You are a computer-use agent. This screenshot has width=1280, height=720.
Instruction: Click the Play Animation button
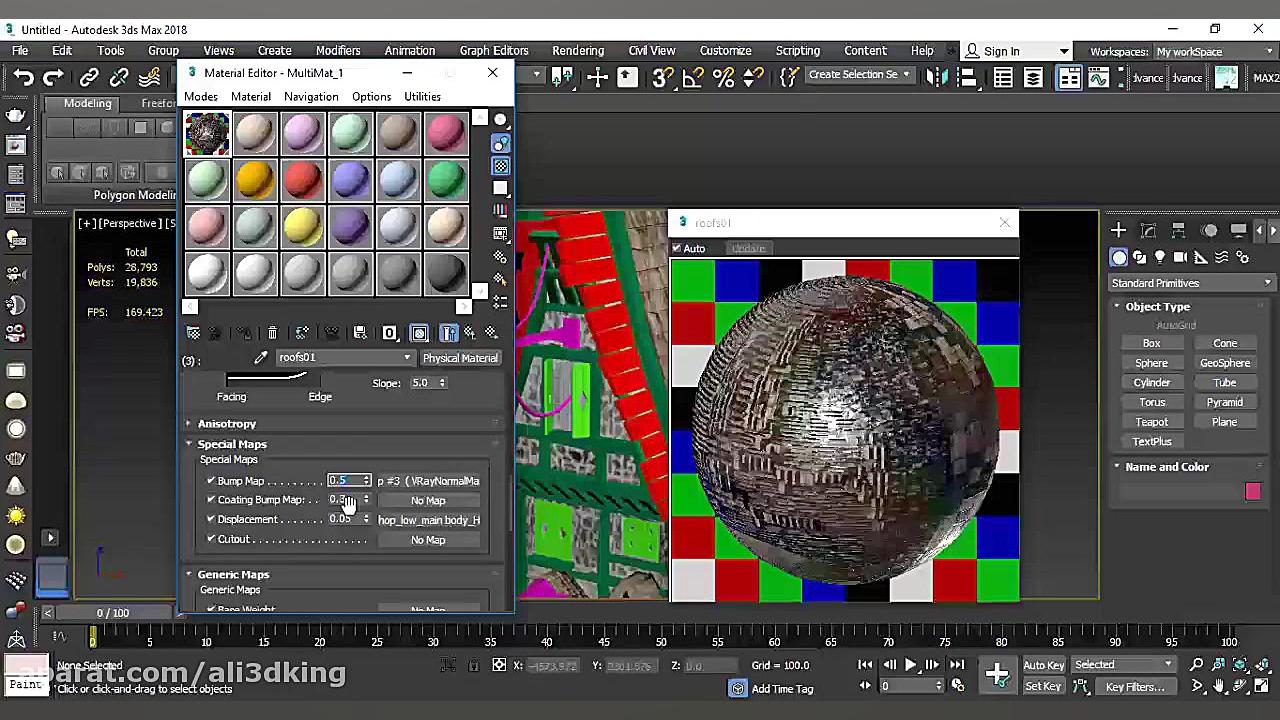(910, 665)
